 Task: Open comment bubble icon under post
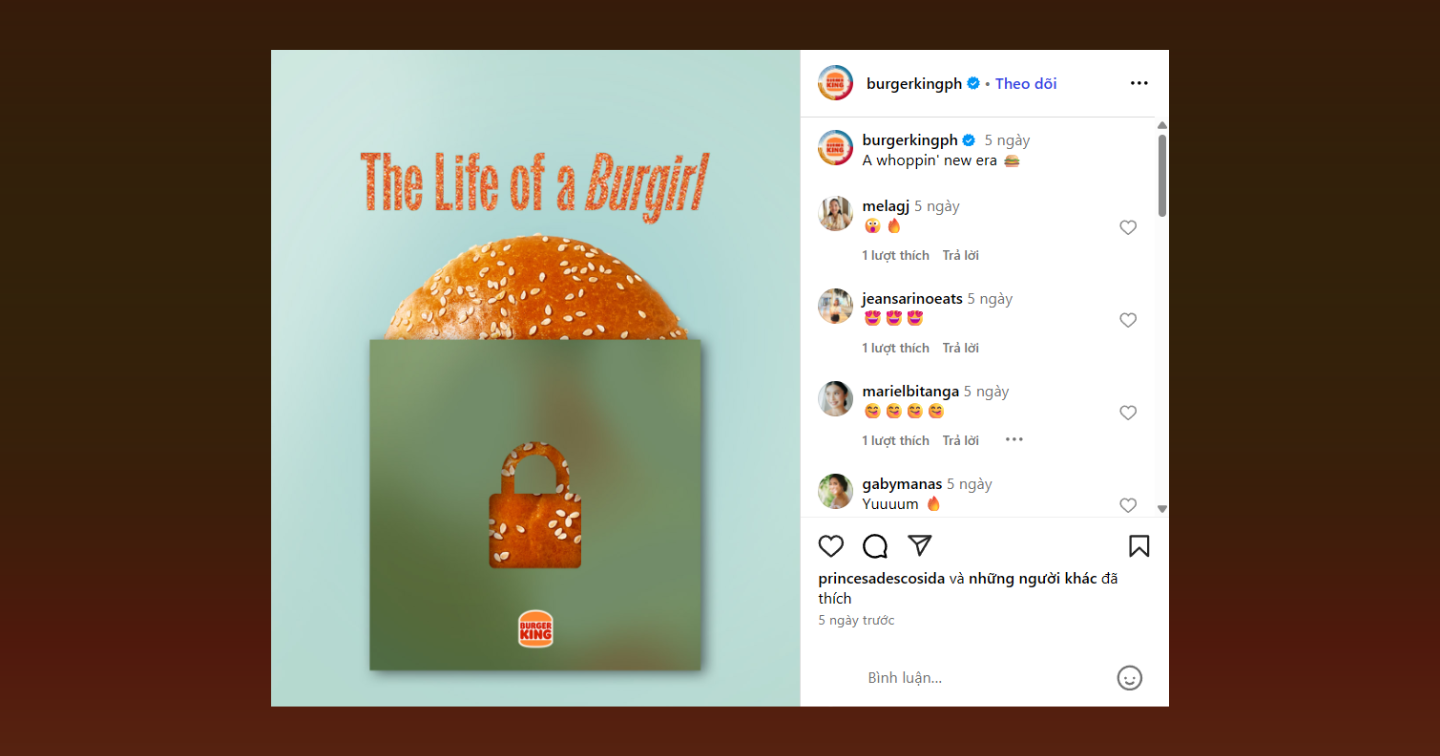pos(875,546)
